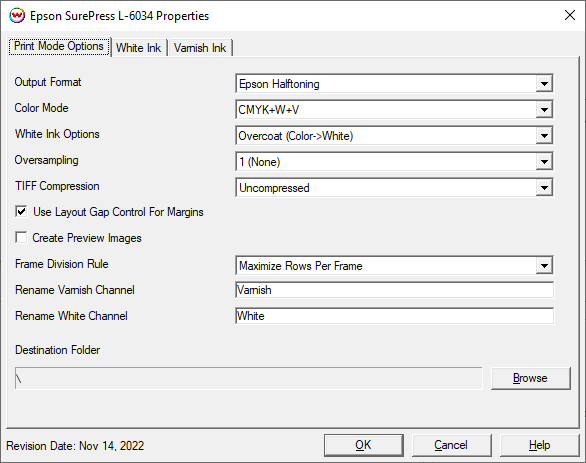Uncheck Use Layout Gap Control For Margins
Image resolution: width=586 pixels, height=463 pixels.
[x=21, y=212]
